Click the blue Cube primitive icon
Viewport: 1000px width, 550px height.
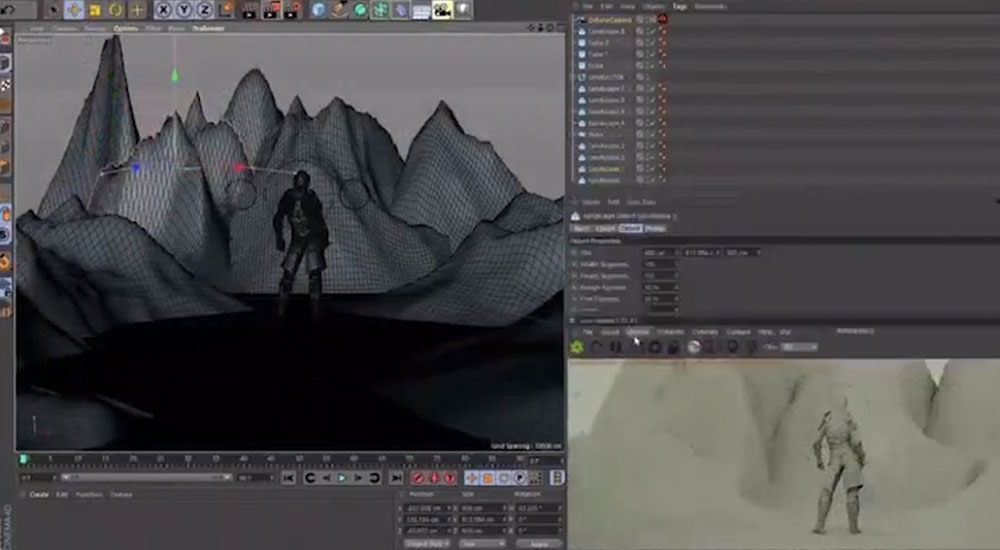click(x=319, y=10)
